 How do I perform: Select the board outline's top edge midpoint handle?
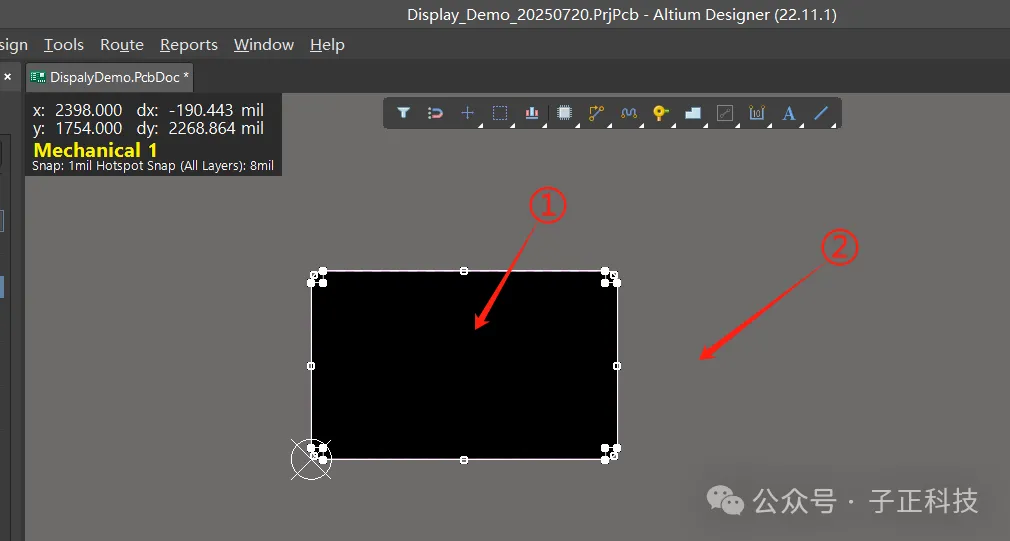click(x=464, y=271)
